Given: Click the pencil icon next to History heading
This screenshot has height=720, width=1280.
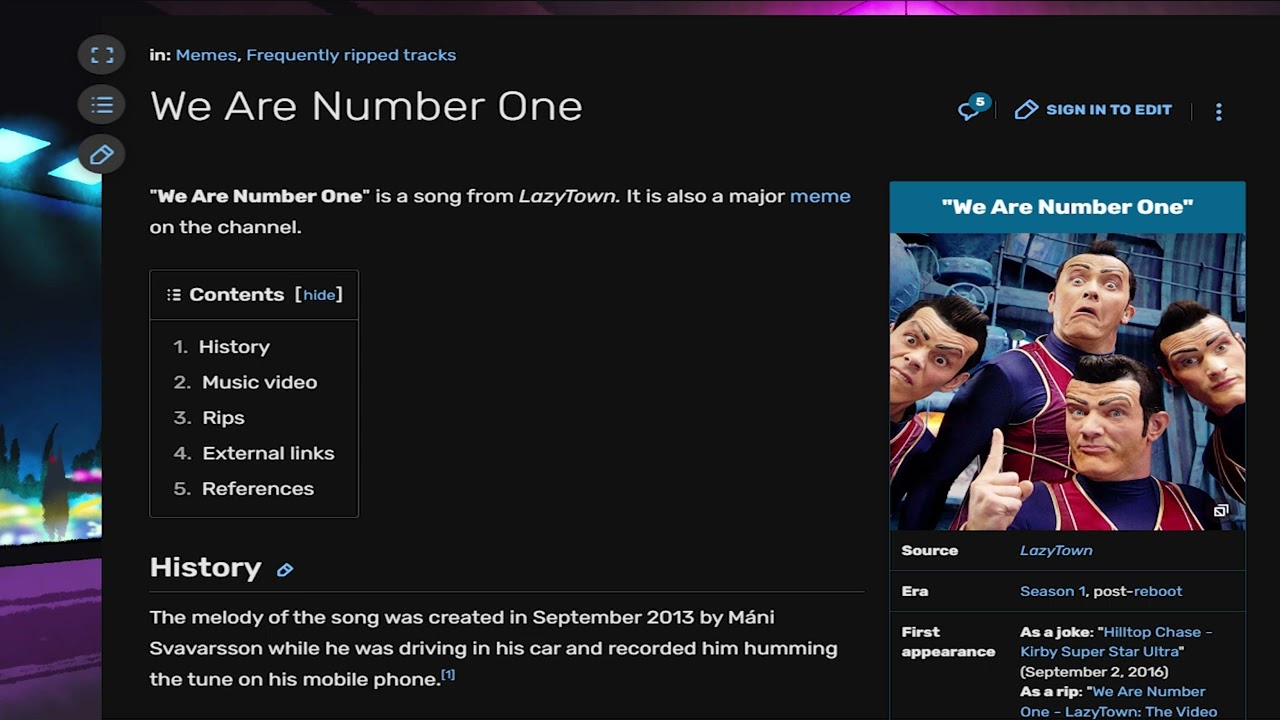Looking at the screenshot, I should 285,570.
